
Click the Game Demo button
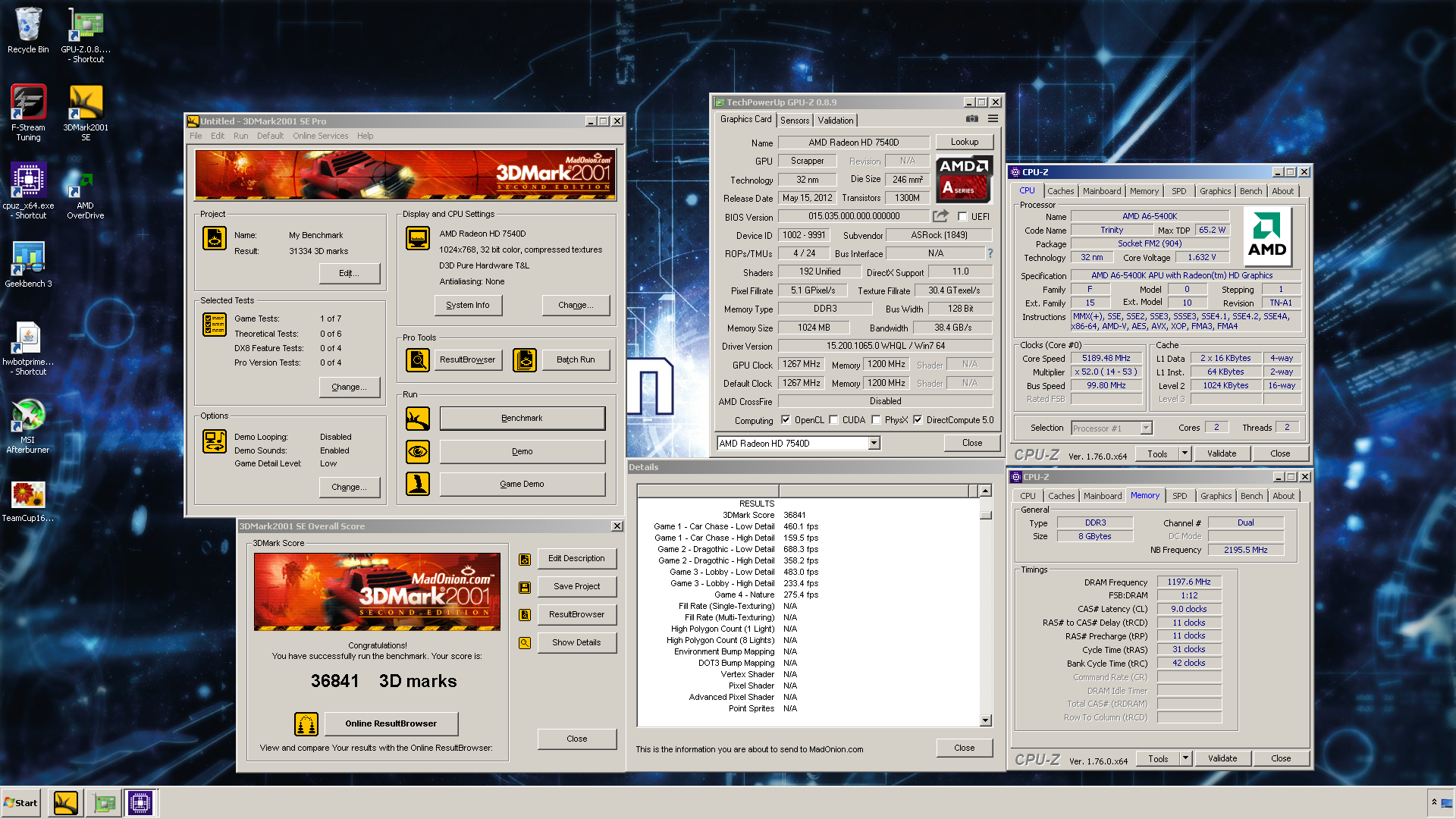coord(522,484)
